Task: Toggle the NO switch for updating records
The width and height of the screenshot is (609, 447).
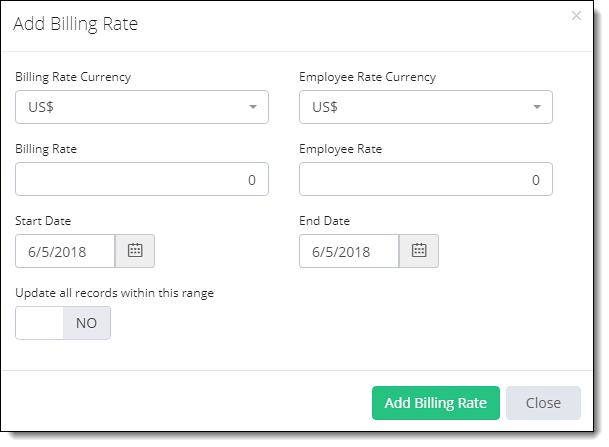Action: 63,323
